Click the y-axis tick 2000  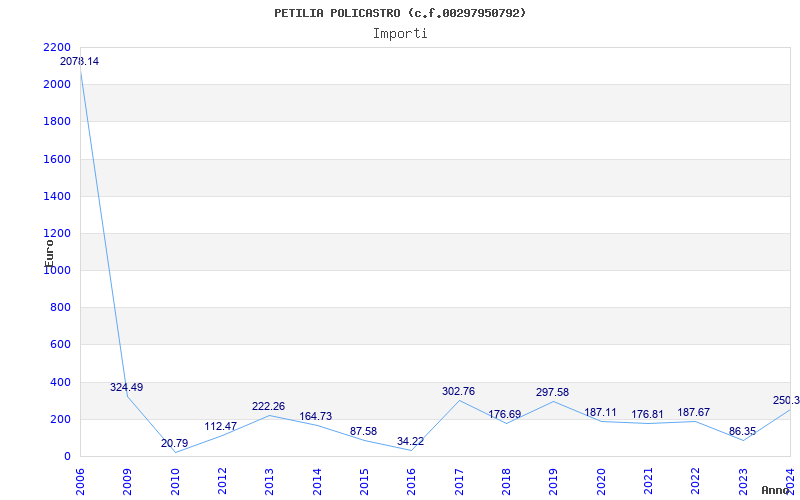pyautogui.click(x=57, y=85)
